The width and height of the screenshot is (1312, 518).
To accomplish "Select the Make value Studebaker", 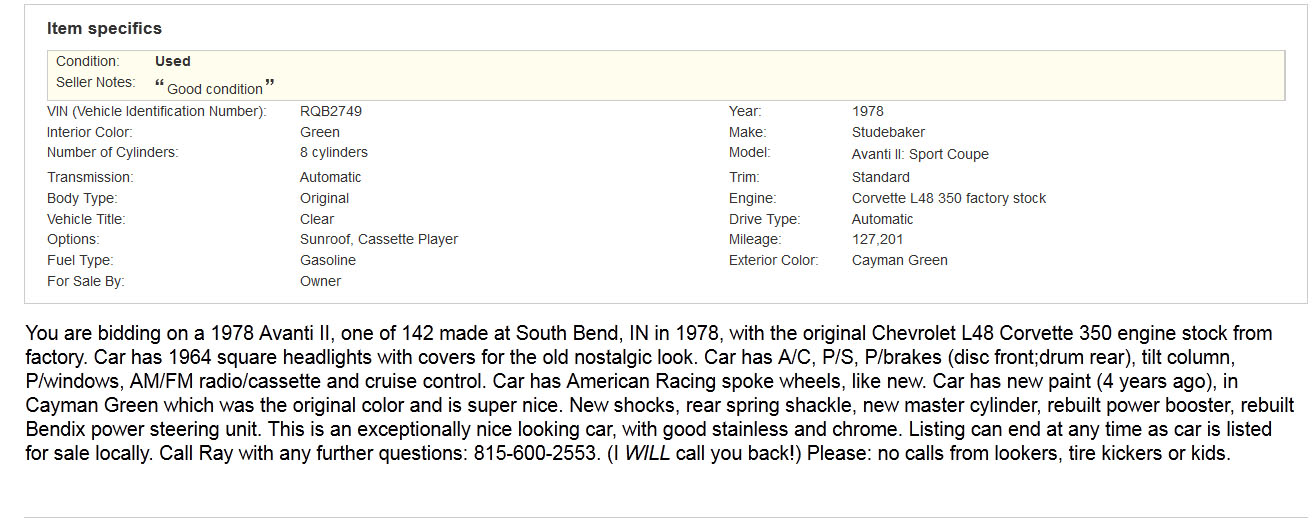I will point(888,132).
